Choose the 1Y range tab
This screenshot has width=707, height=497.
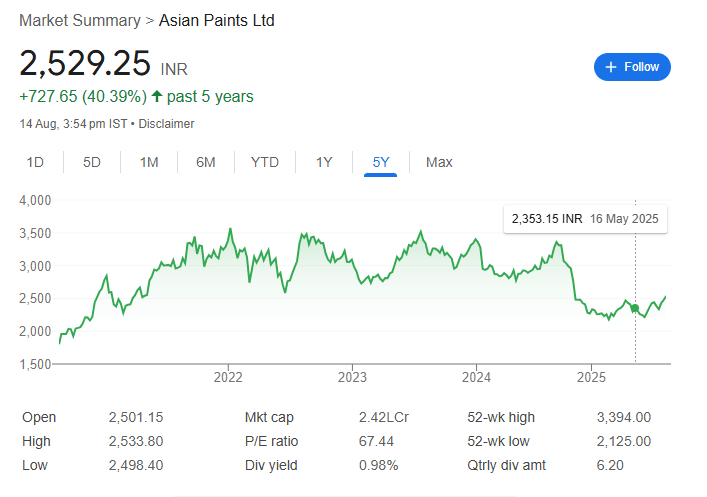point(324,162)
